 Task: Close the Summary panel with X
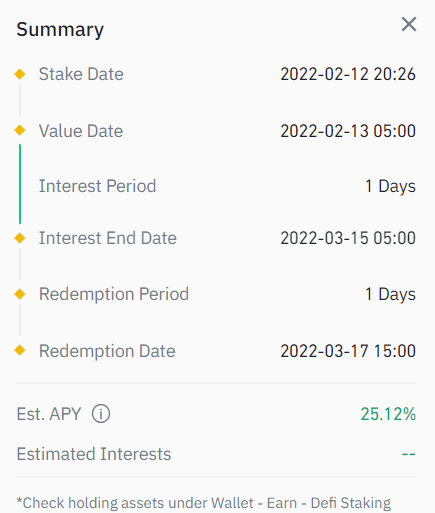pyautogui.click(x=409, y=24)
